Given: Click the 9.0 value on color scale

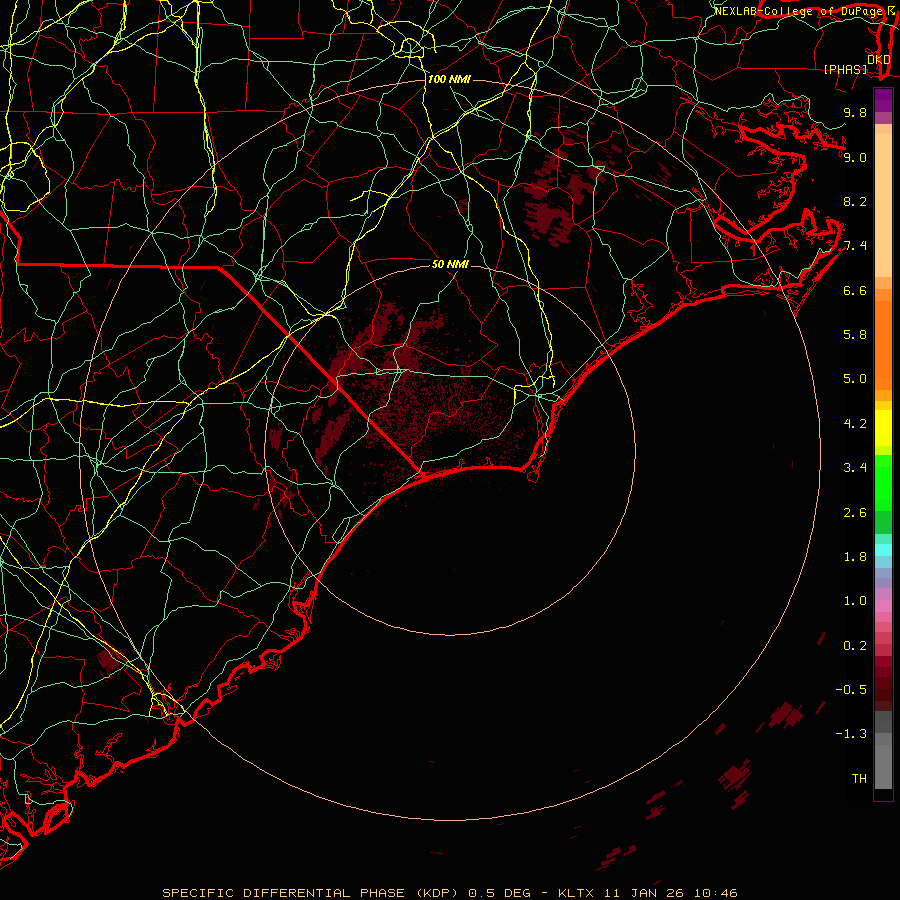Looking at the screenshot, I should (855, 157).
